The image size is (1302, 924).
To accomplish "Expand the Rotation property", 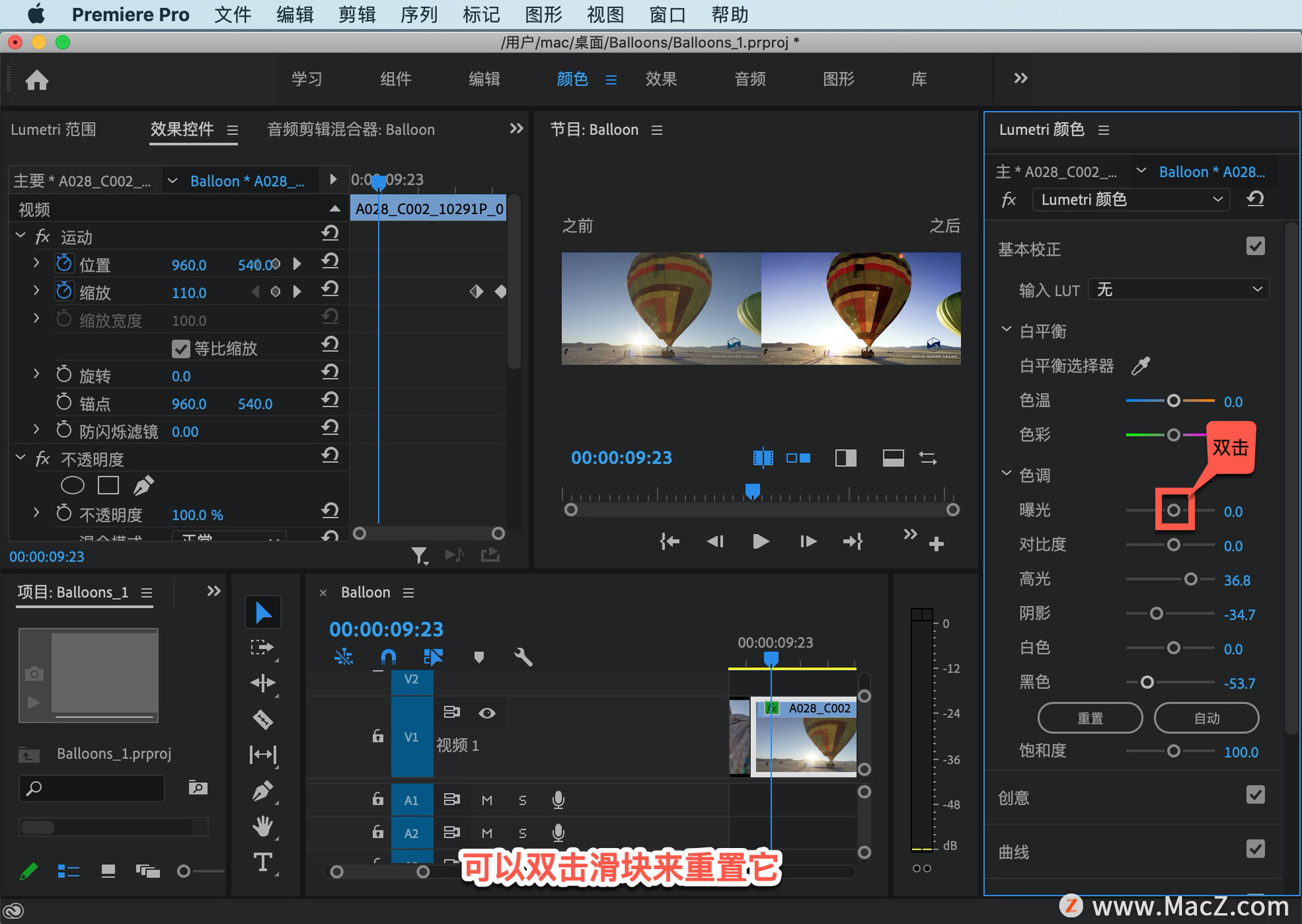I will tap(37, 374).
